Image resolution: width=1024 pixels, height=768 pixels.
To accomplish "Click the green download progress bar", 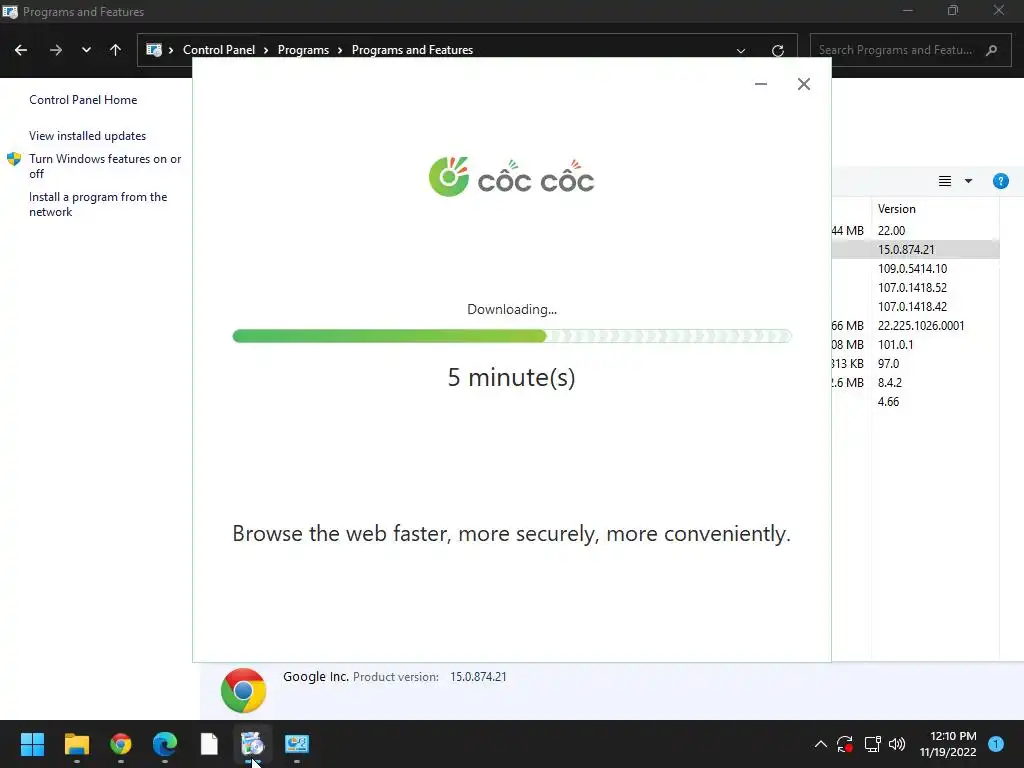I will [x=512, y=336].
